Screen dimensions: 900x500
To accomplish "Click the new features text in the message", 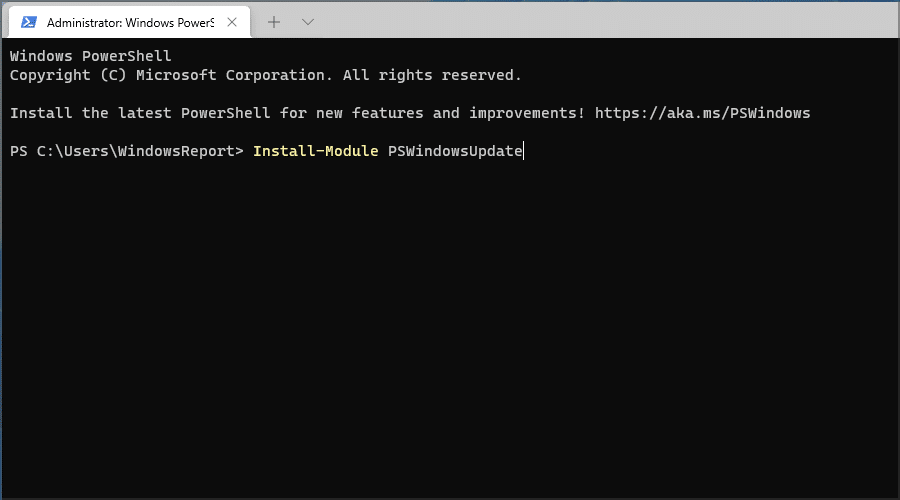I will (370, 113).
